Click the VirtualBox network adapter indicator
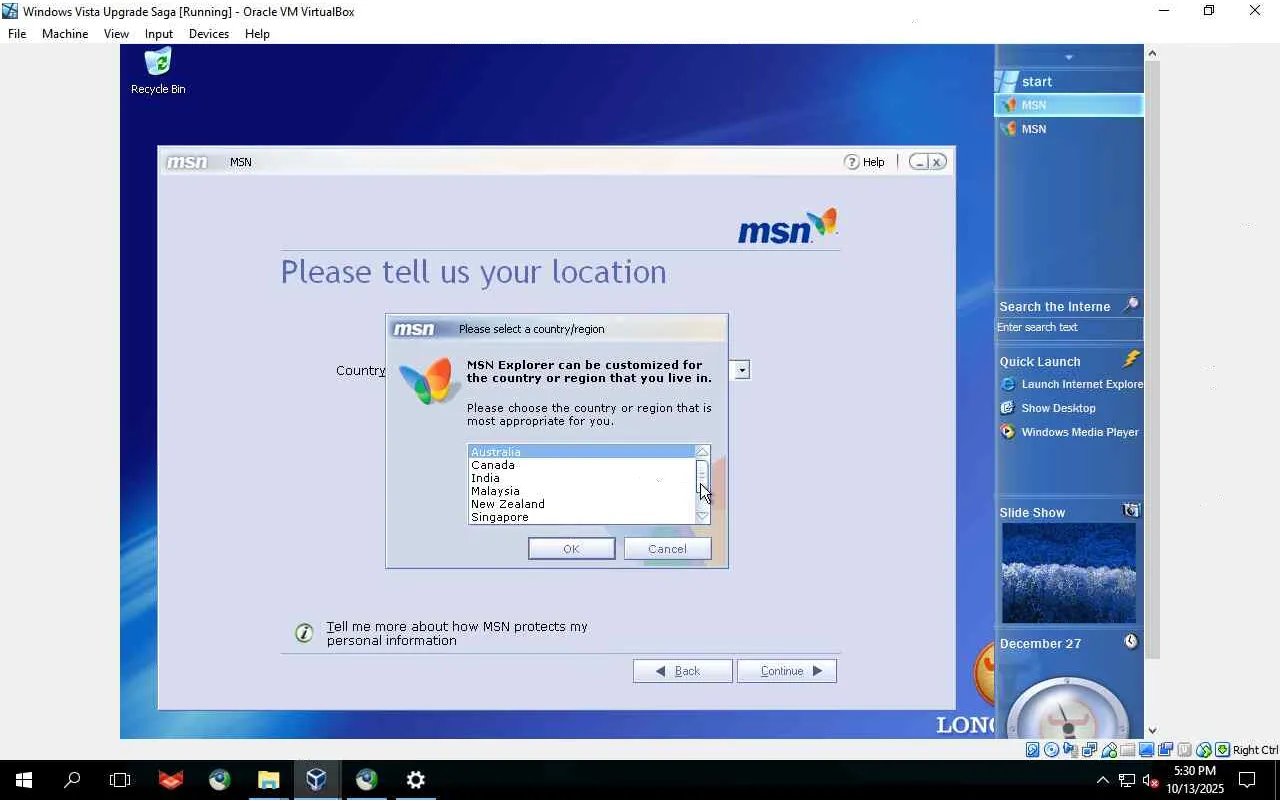The width and height of the screenshot is (1280, 800). pyautogui.click(x=1090, y=750)
